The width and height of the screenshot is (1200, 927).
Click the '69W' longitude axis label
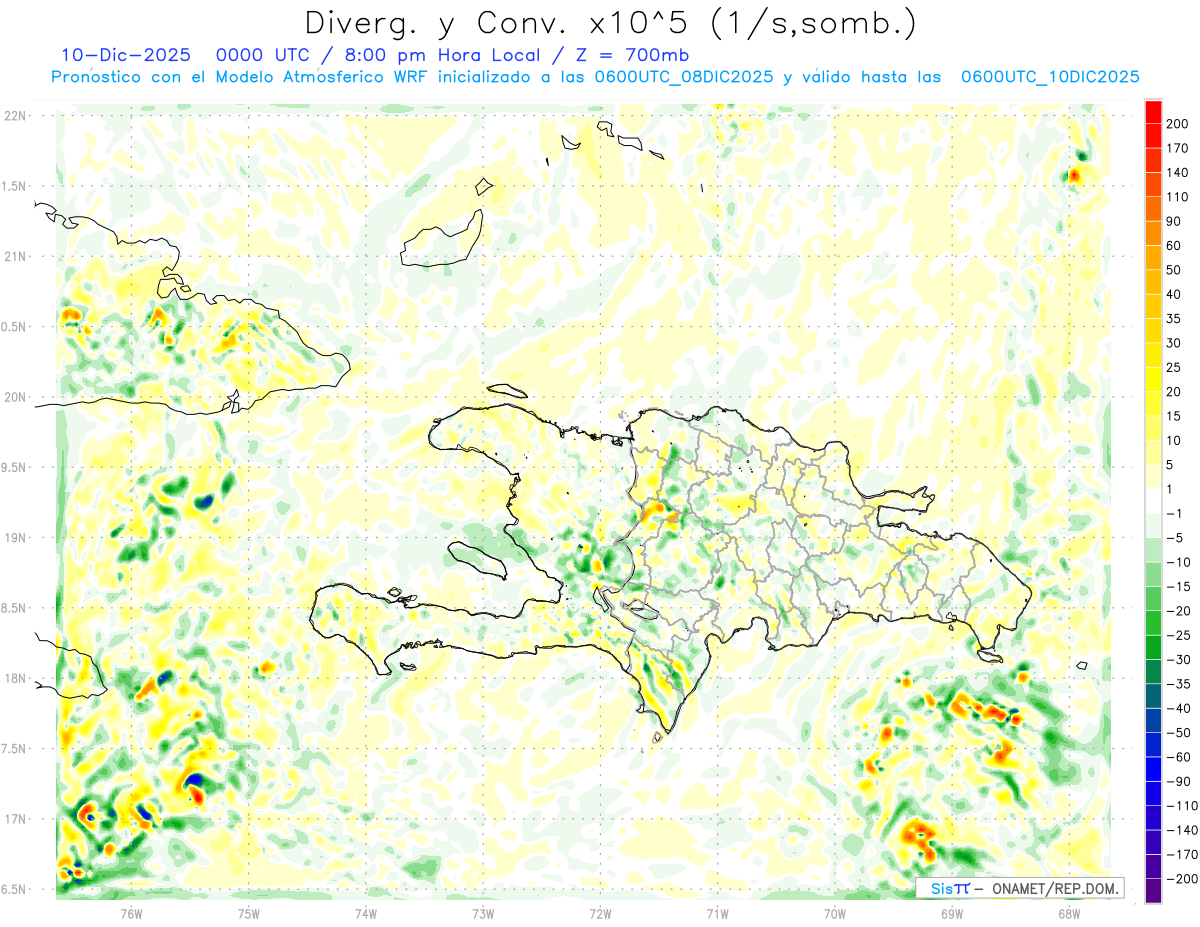952,913
